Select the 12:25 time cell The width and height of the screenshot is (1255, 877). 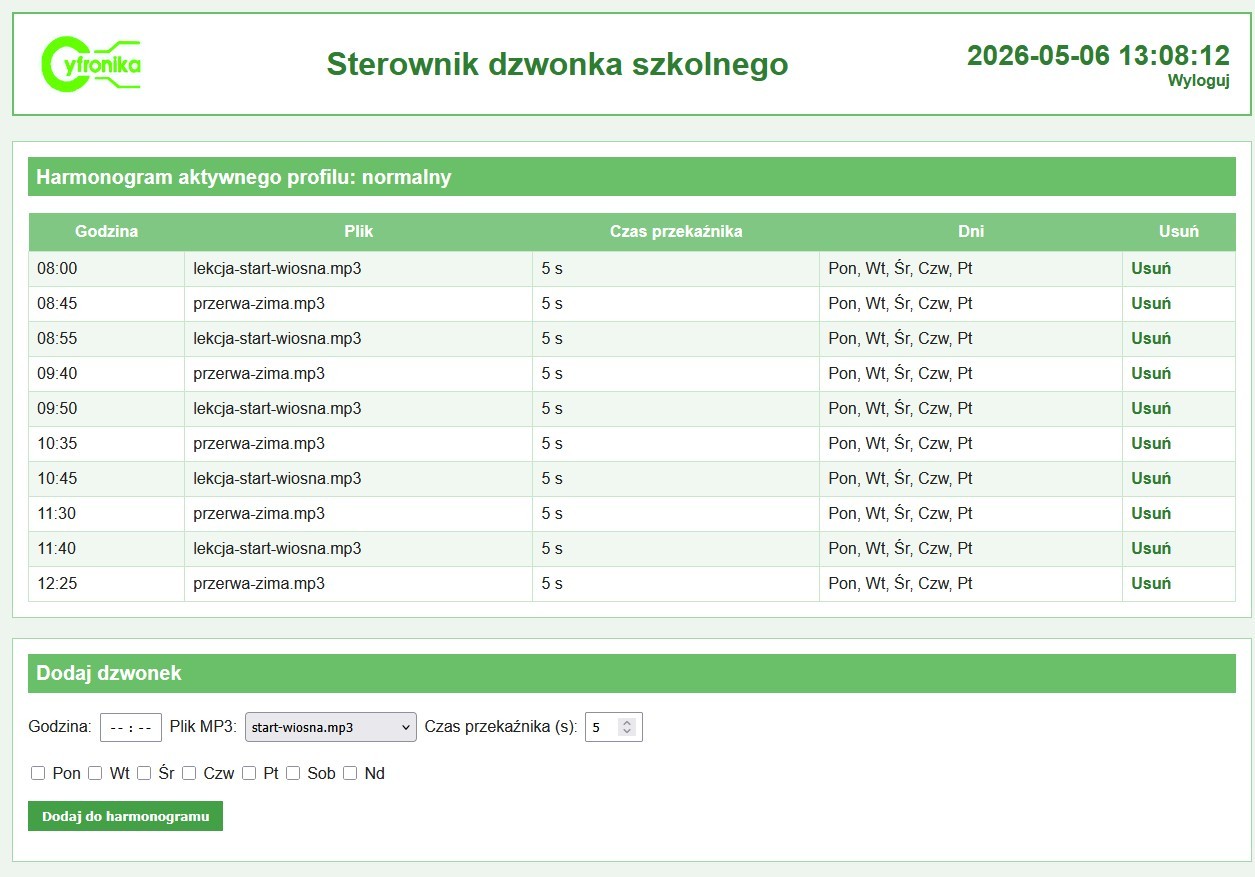tap(107, 583)
